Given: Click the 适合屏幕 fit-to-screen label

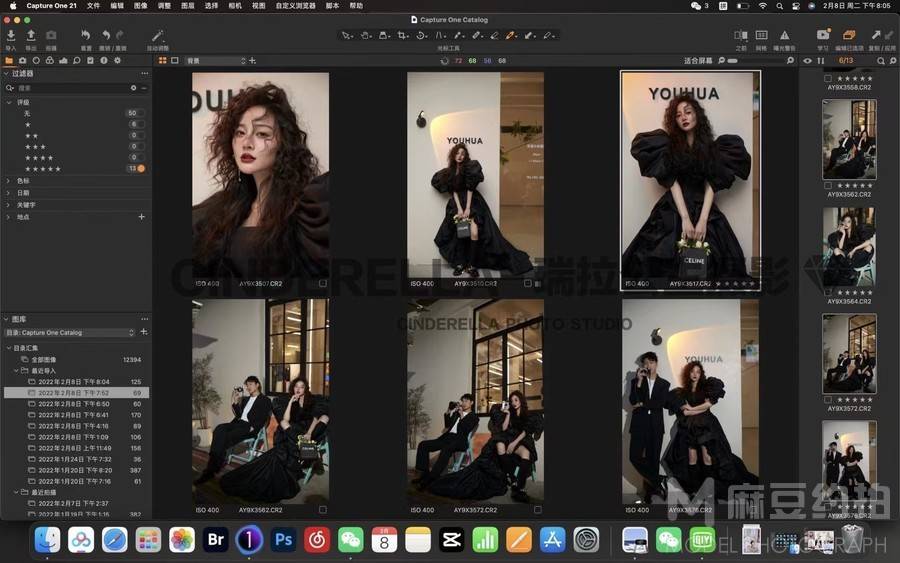Looking at the screenshot, I should click(x=698, y=60).
